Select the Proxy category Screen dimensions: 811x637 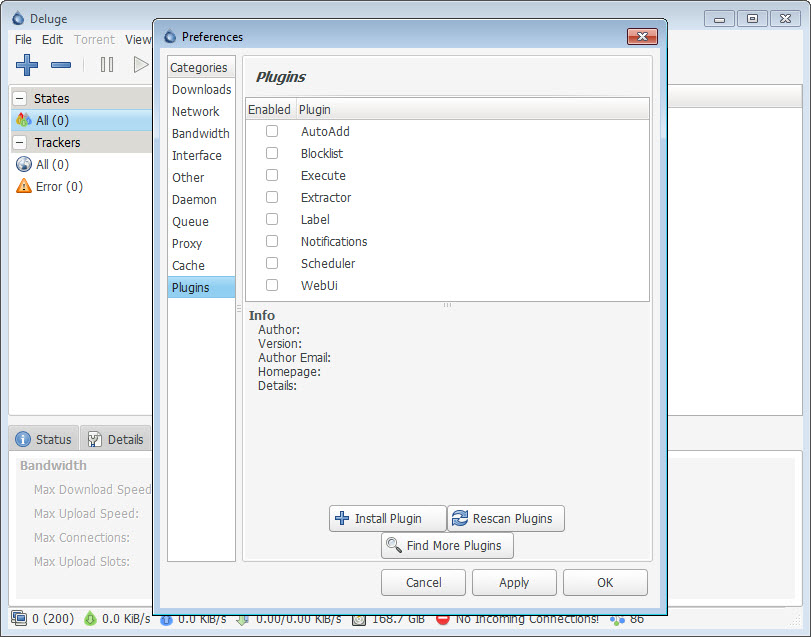click(x=201, y=244)
